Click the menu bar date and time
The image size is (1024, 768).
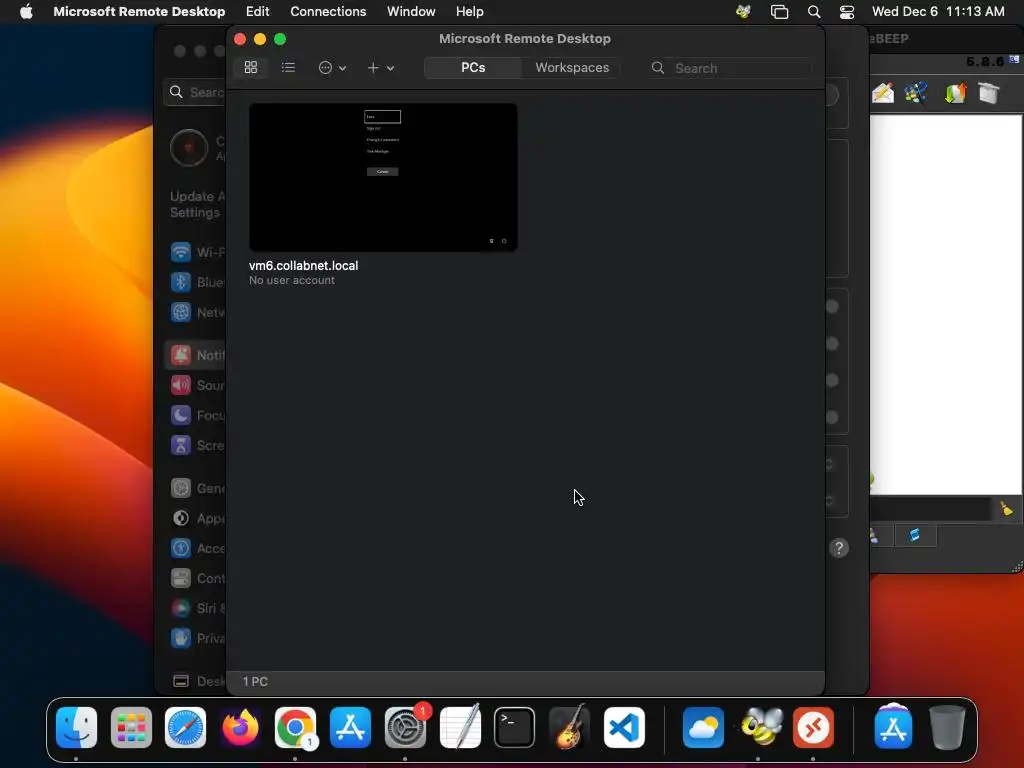pos(938,11)
